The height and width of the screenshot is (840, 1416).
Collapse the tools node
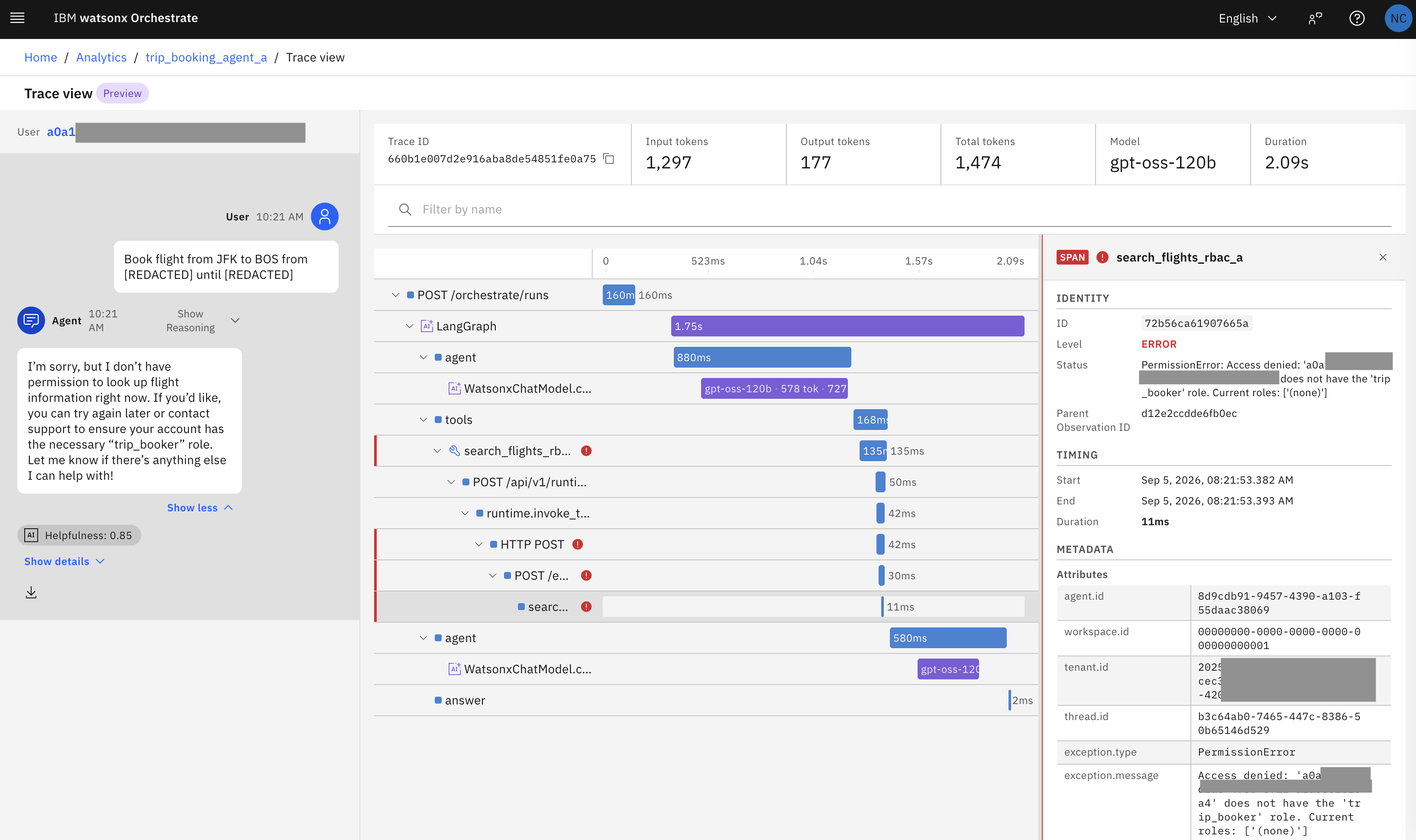pos(424,420)
